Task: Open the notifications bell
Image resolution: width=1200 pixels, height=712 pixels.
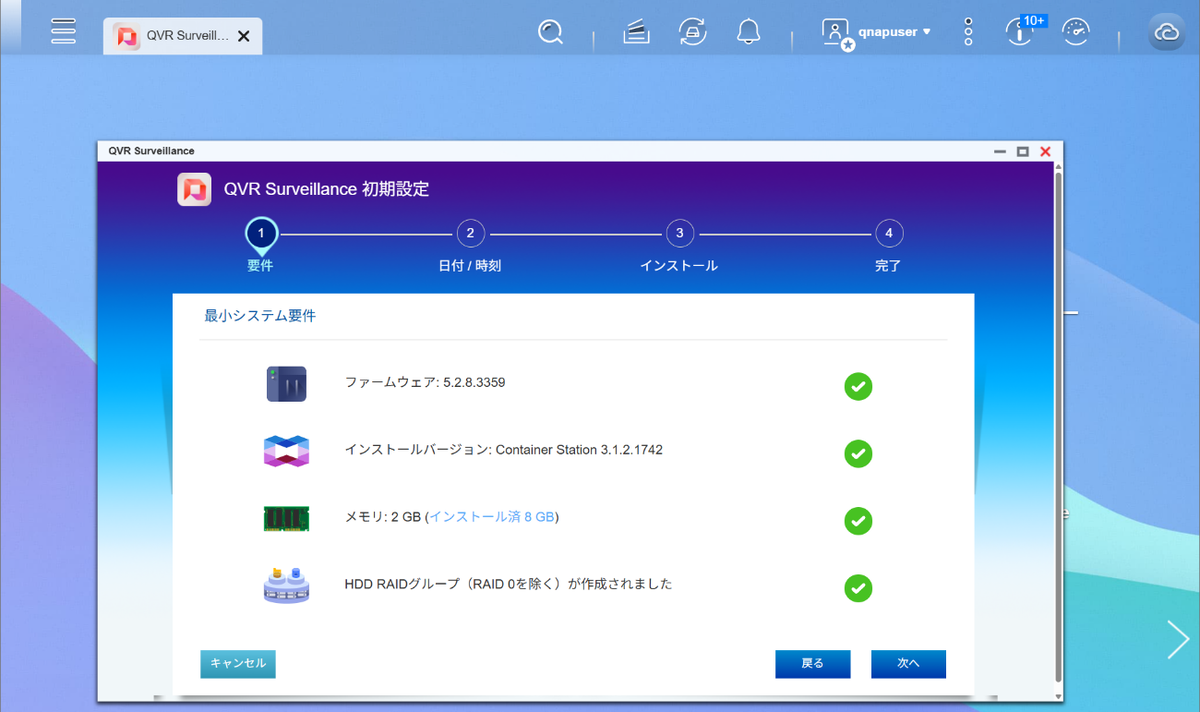Action: (748, 33)
